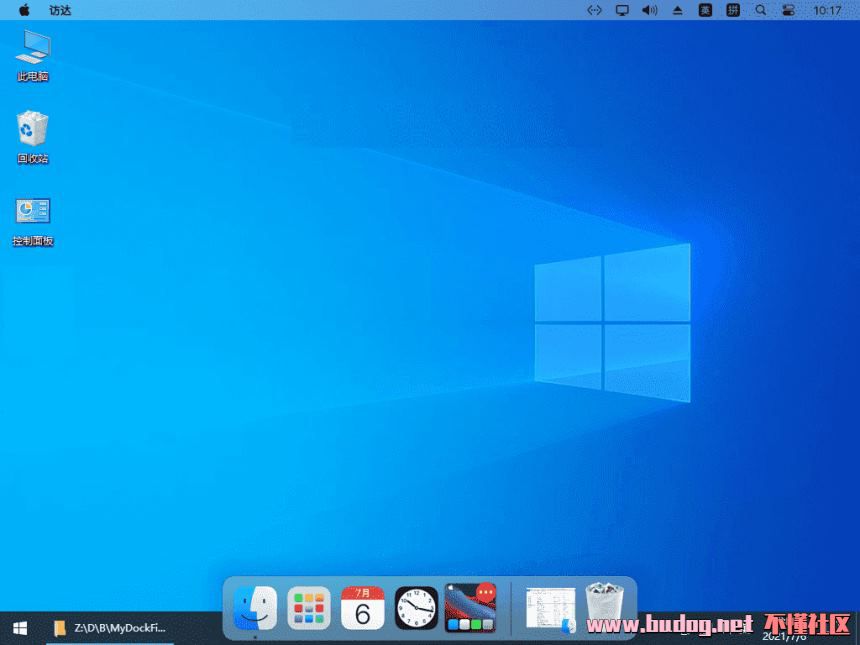Open Finder from the dock
The width and height of the screenshot is (860, 645).
pyautogui.click(x=255, y=608)
